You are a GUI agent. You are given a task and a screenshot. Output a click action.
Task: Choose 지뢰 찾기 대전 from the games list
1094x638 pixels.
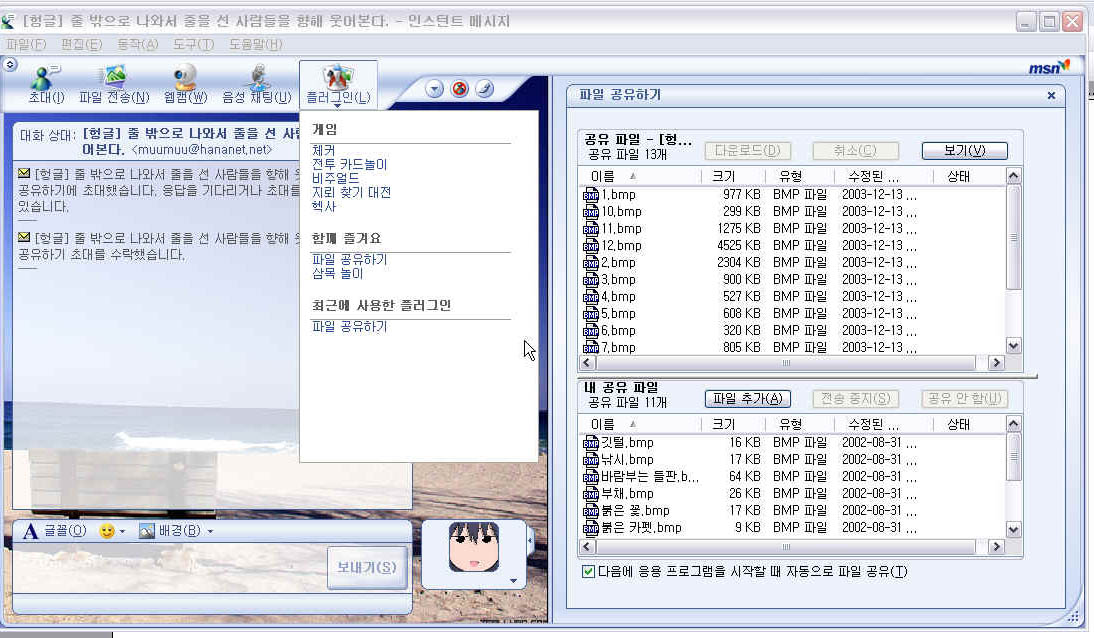click(351, 192)
